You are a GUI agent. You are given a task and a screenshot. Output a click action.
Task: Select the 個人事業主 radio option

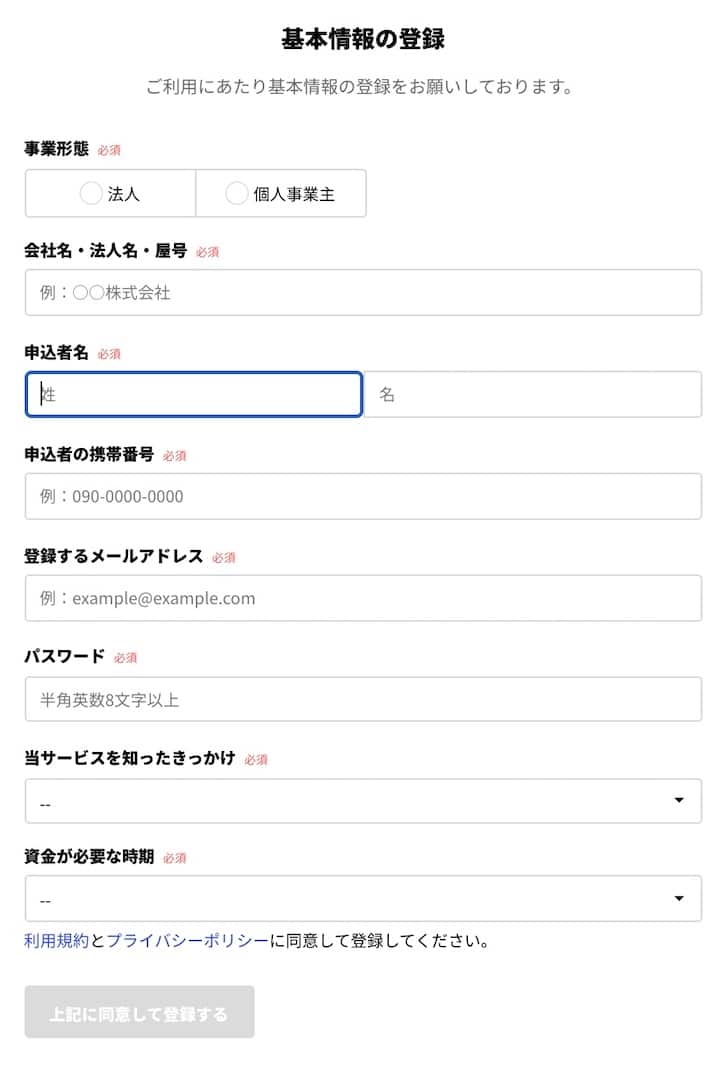click(237, 194)
